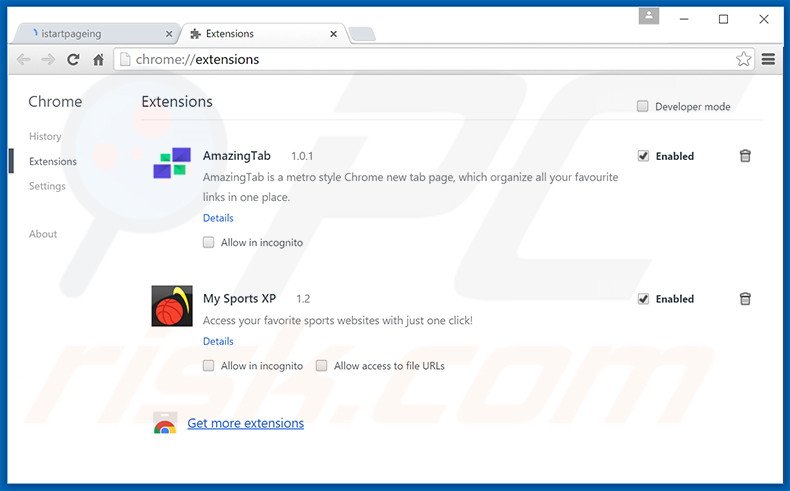Open the user profile button
The image size is (790, 491).
[648, 16]
